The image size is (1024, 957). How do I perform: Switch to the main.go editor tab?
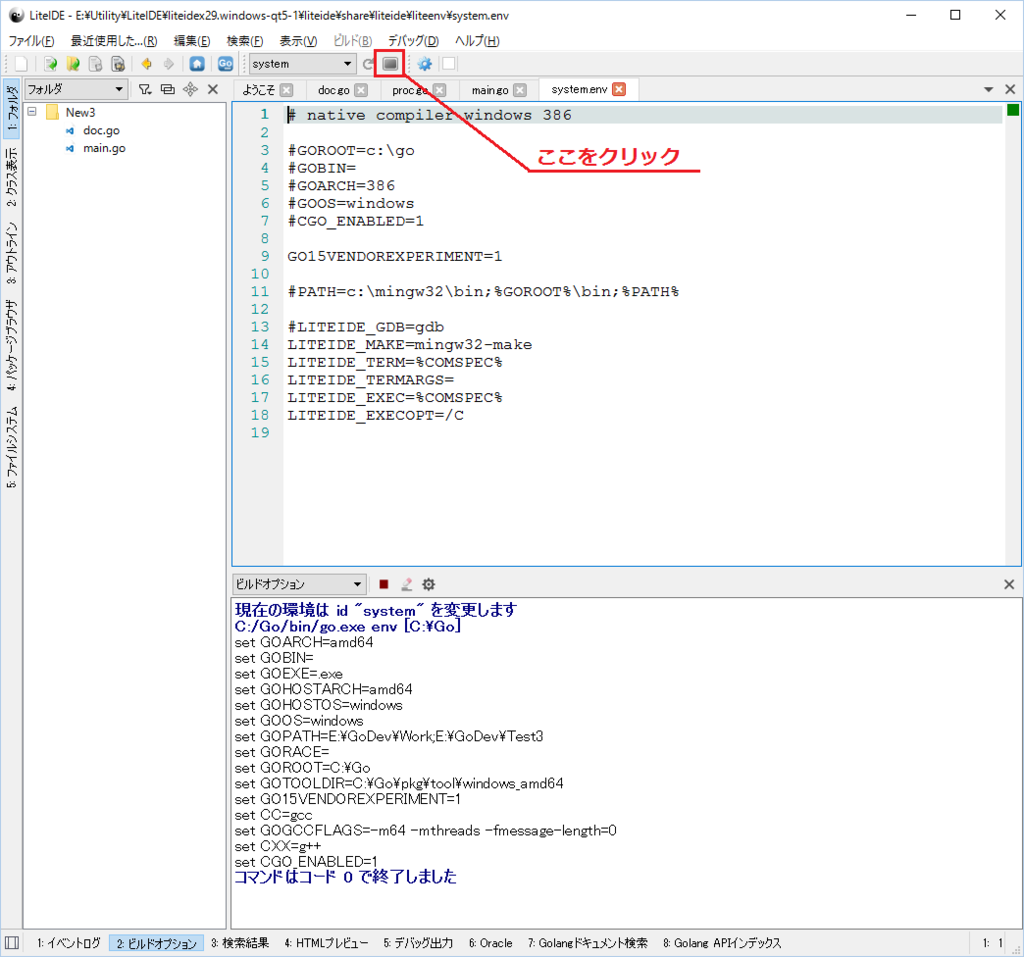point(490,90)
